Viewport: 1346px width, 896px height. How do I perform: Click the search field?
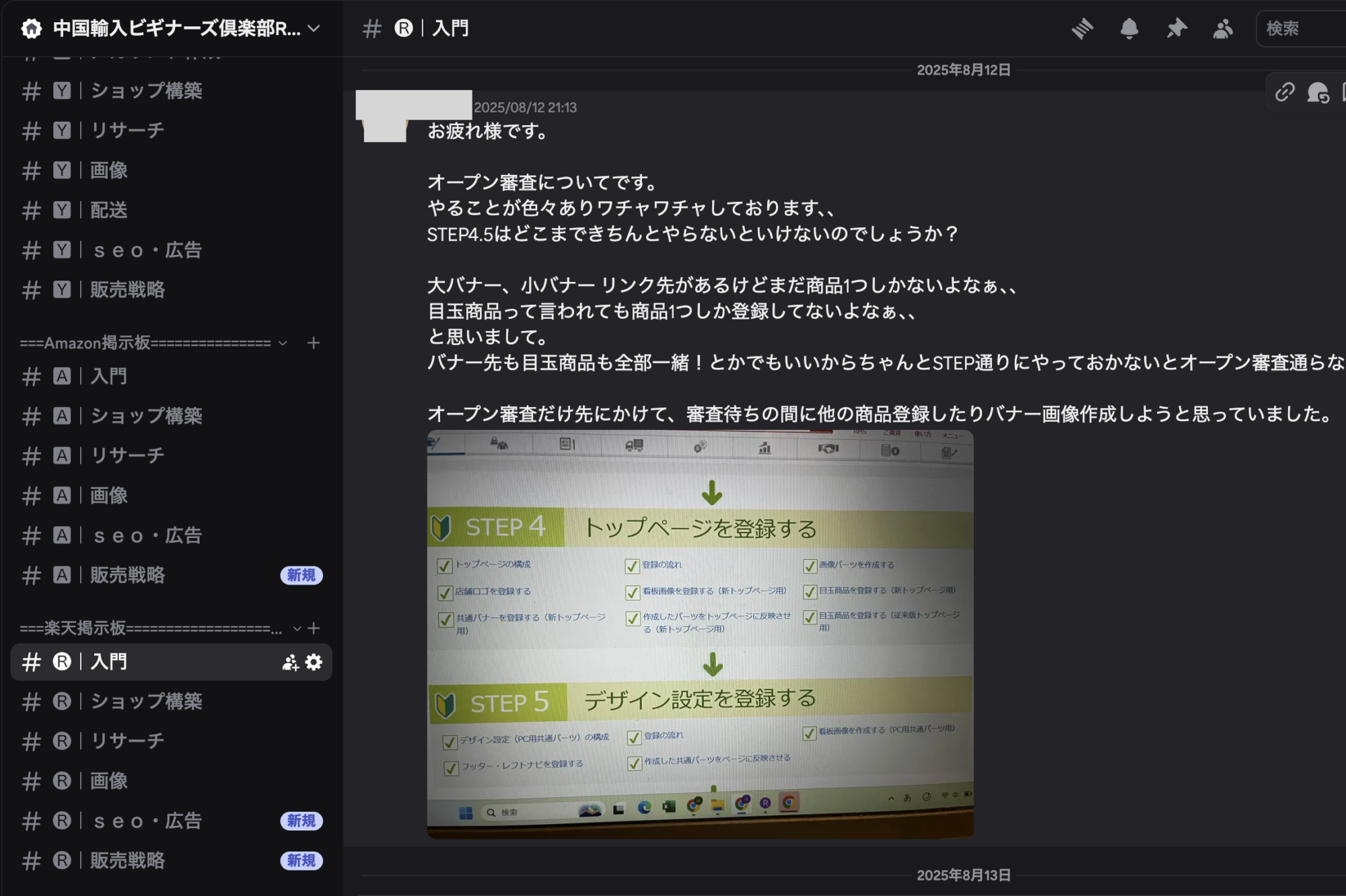[1302, 28]
